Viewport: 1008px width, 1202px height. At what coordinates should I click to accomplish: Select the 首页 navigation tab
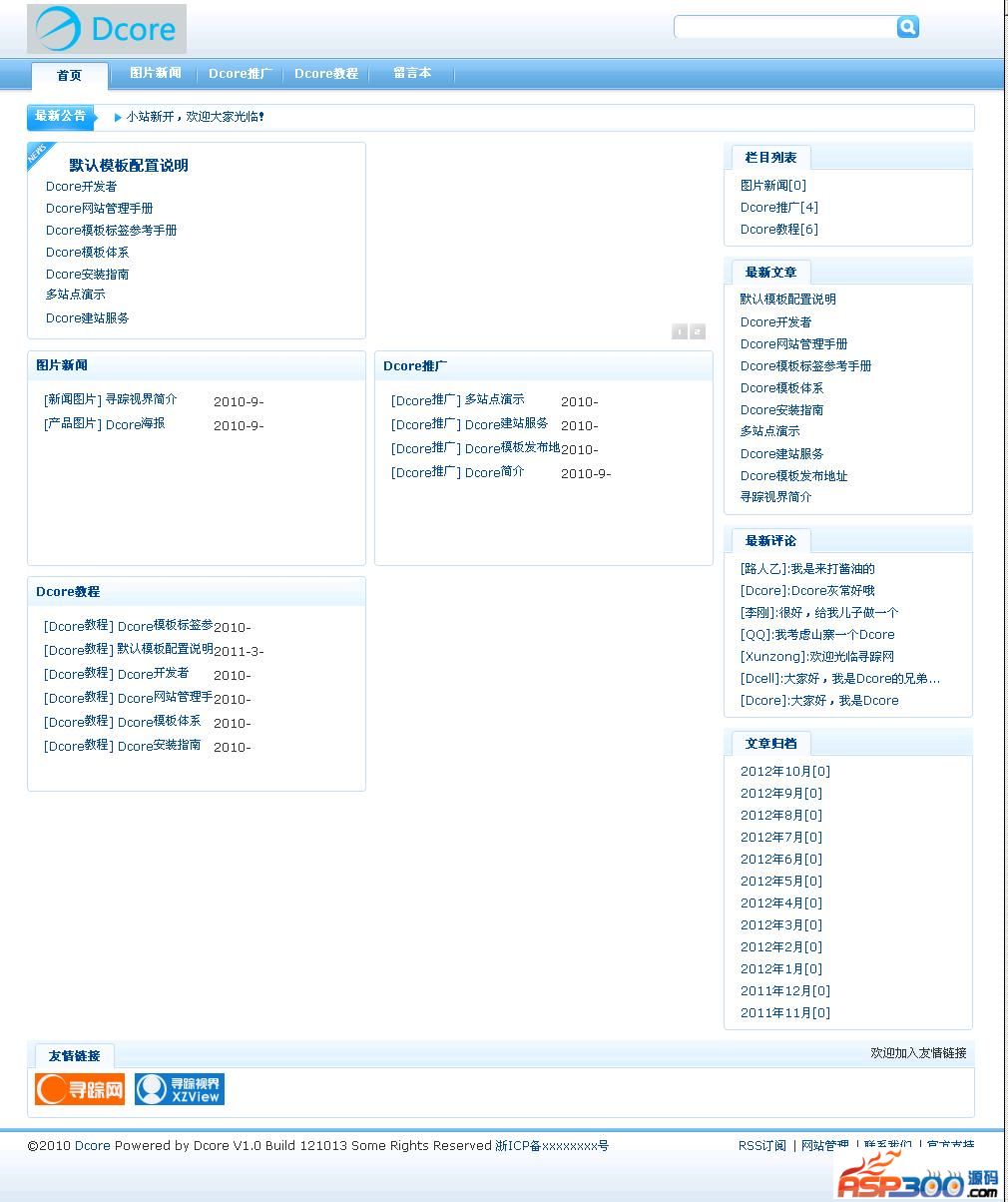[69, 76]
